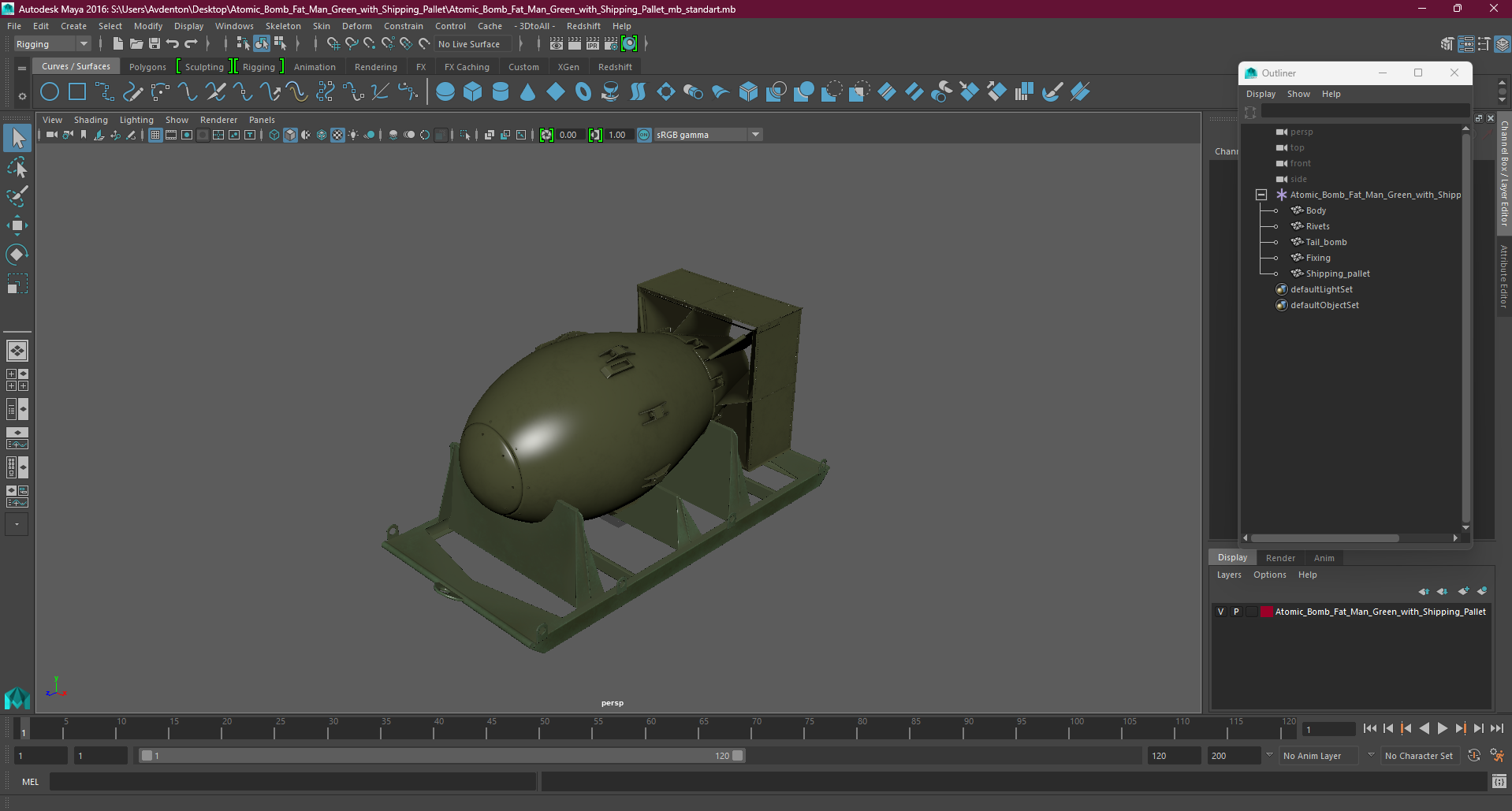This screenshot has width=1512, height=811.
Task: Toggle Auto Keyframe button
Action: 1474,756
